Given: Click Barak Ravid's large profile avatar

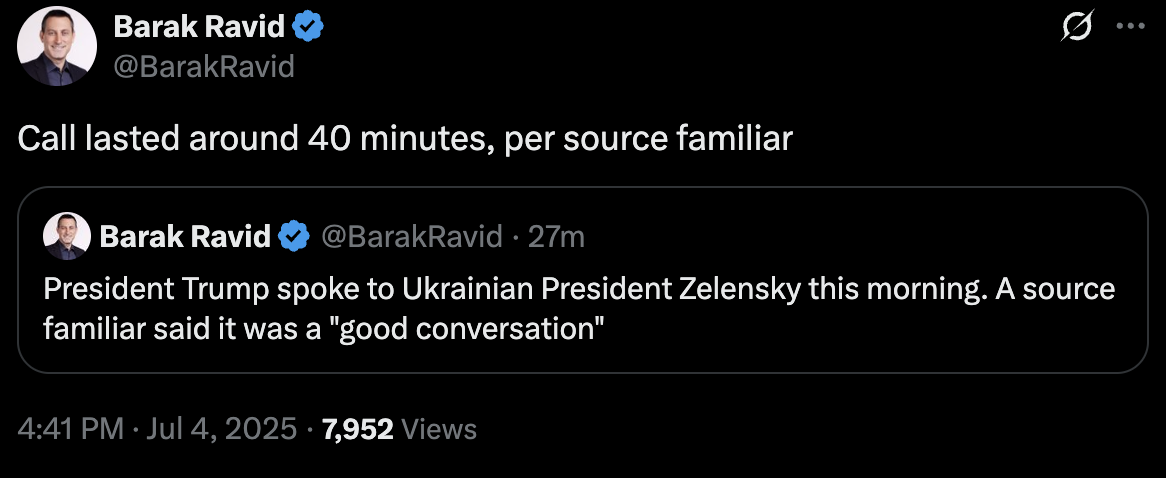Looking at the screenshot, I should (57, 45).
